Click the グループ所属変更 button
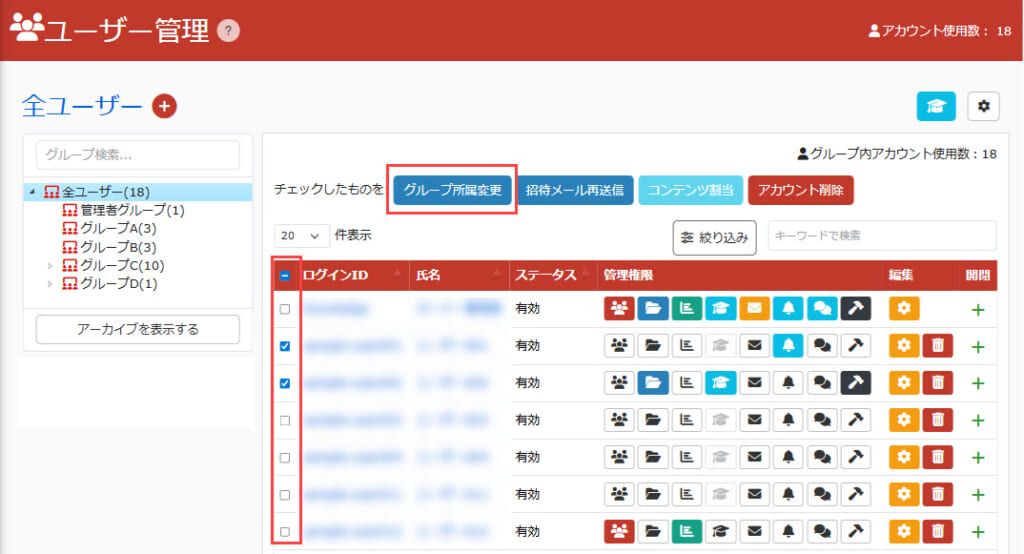The width and height of the screenshot is (1024, 554). pos(452,190)
